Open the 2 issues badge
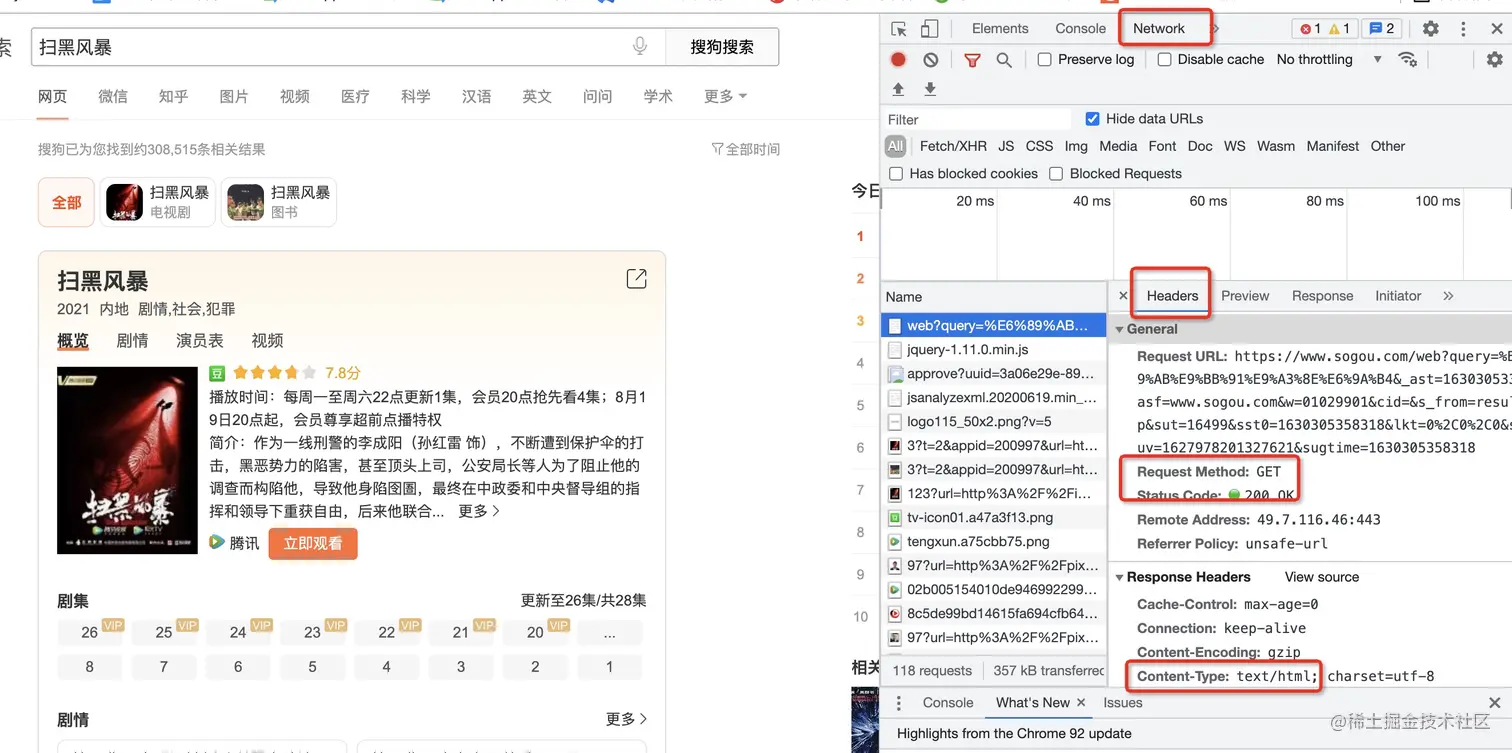This screenshot has height=753, width=1512. [1381, 29]
